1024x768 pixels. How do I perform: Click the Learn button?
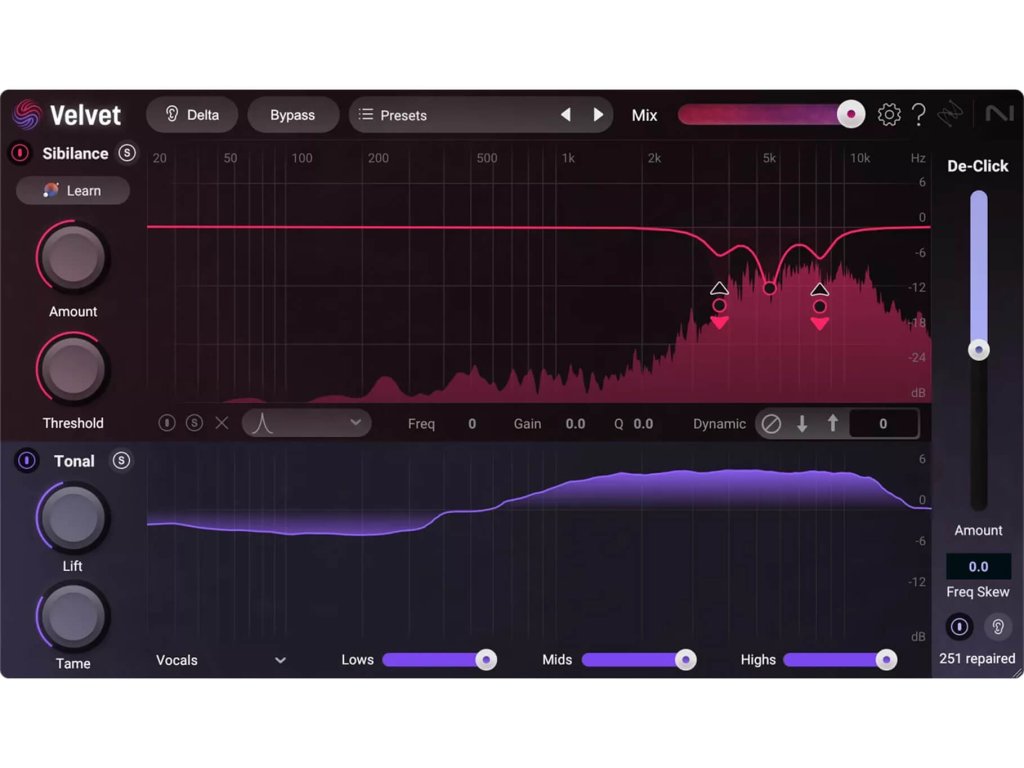point(72,191)
